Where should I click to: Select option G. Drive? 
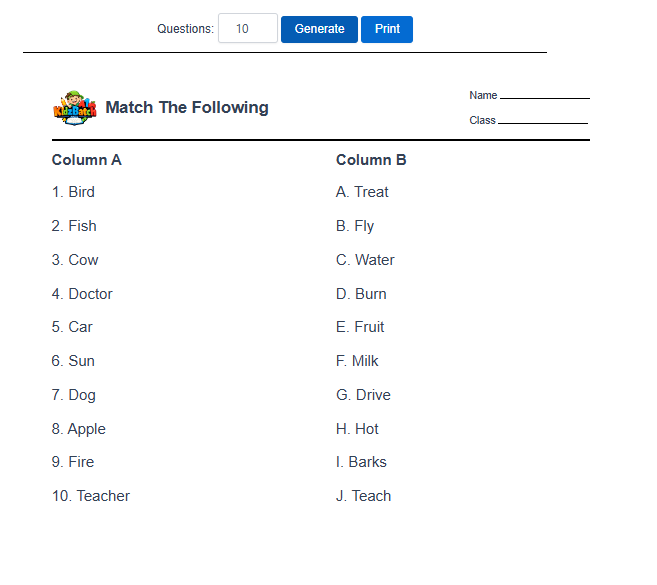(x=364, y=395)
